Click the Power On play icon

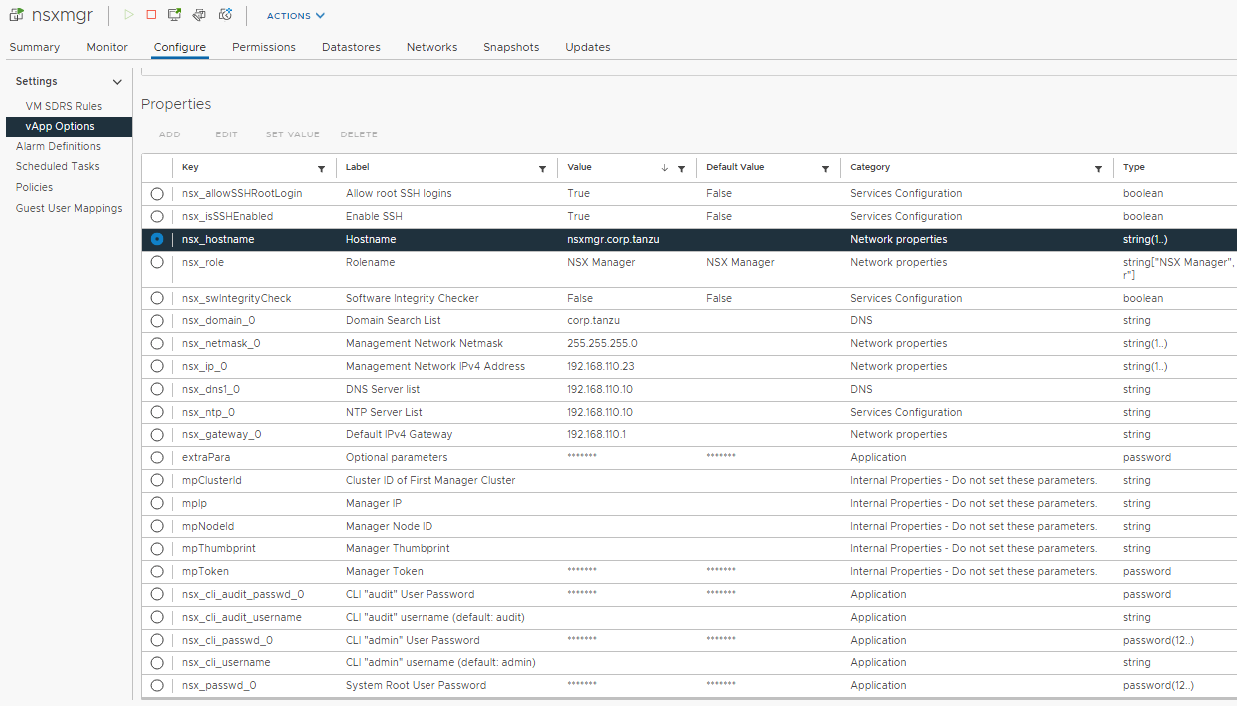(x=128, y=15)
